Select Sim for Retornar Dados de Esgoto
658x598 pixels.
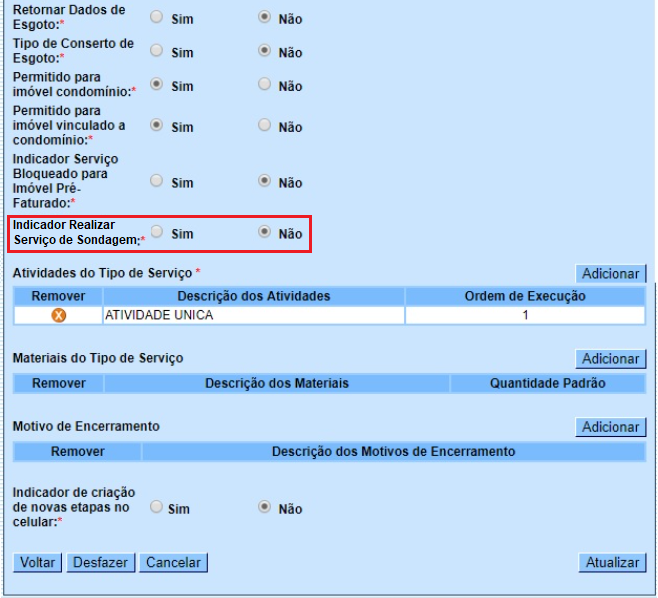[157, 17]
